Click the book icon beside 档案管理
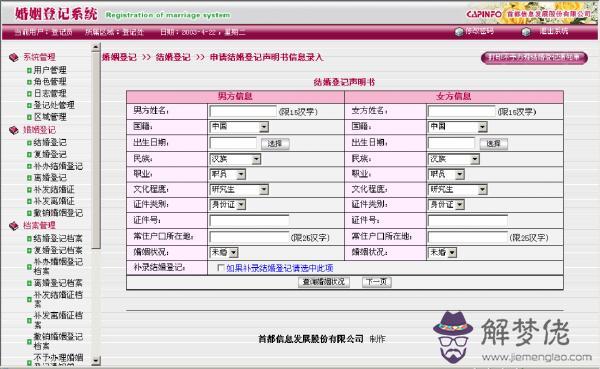 (14, 226)
